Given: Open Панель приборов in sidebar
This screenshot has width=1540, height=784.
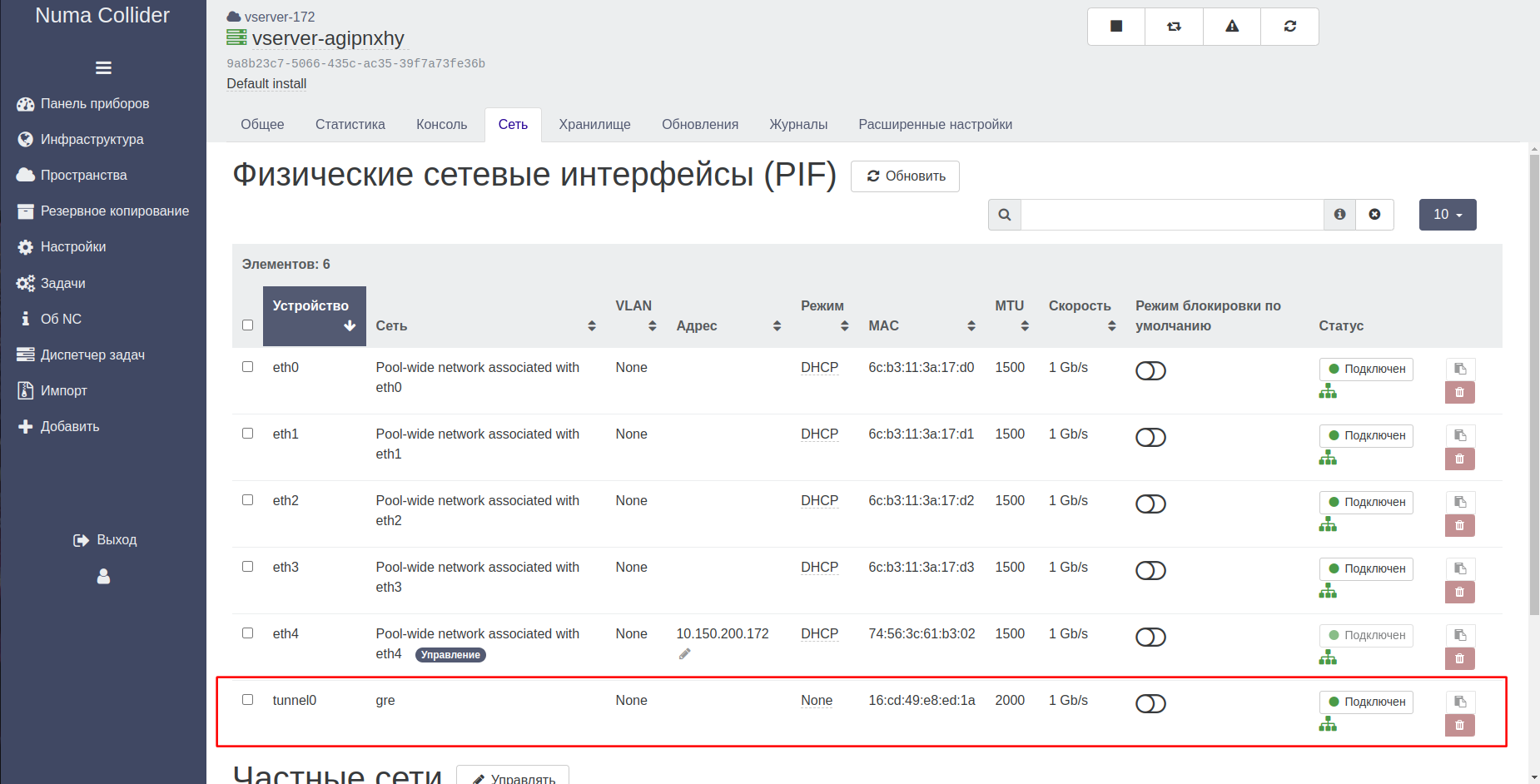Looking at the screenshot, I should click(x=83, y=104).
